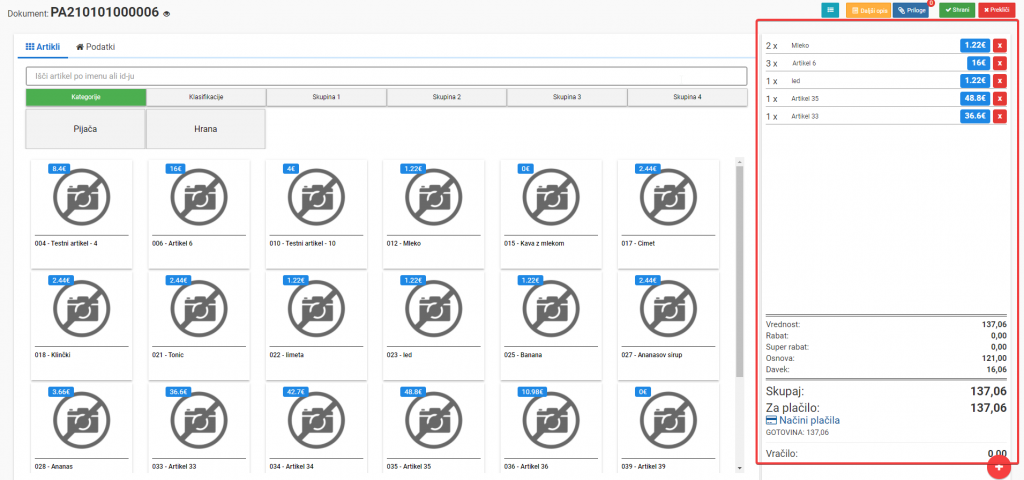The image size is (1024, 480).
Task: Add article 023 - led
Action: pos(434,326)
